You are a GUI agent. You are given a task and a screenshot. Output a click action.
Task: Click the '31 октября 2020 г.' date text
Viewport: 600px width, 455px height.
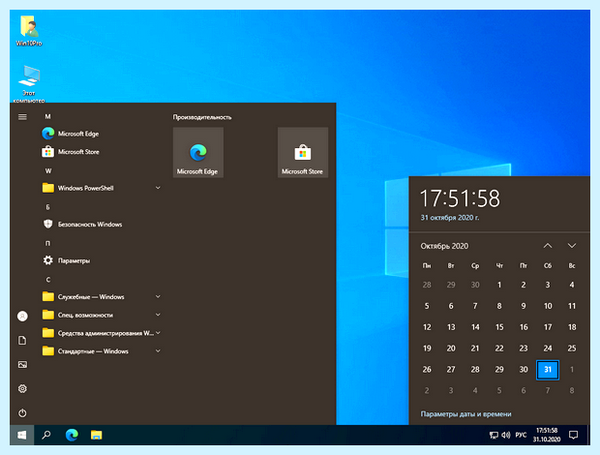(450, 218)
